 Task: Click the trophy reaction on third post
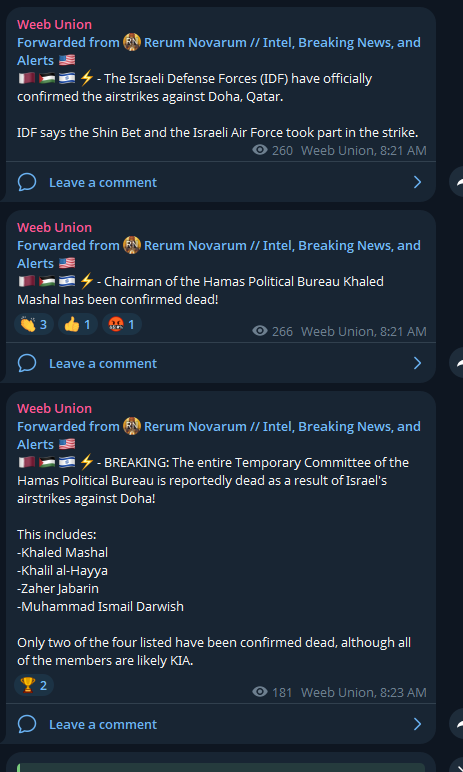(33, 685)
